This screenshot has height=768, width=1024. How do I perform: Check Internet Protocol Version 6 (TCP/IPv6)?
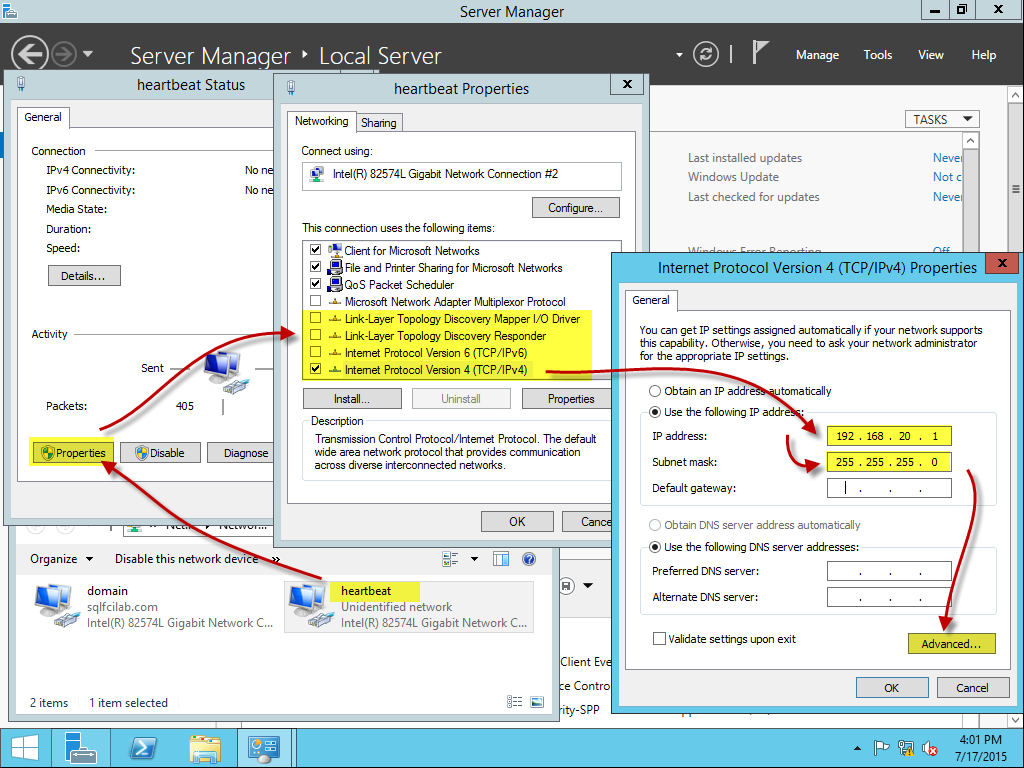point(315,352)
